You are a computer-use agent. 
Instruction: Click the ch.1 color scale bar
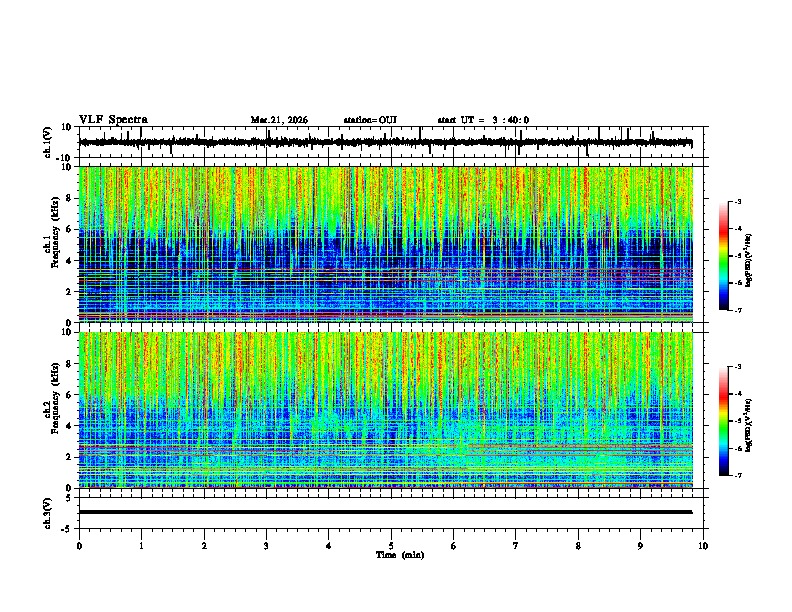(723, 256)
